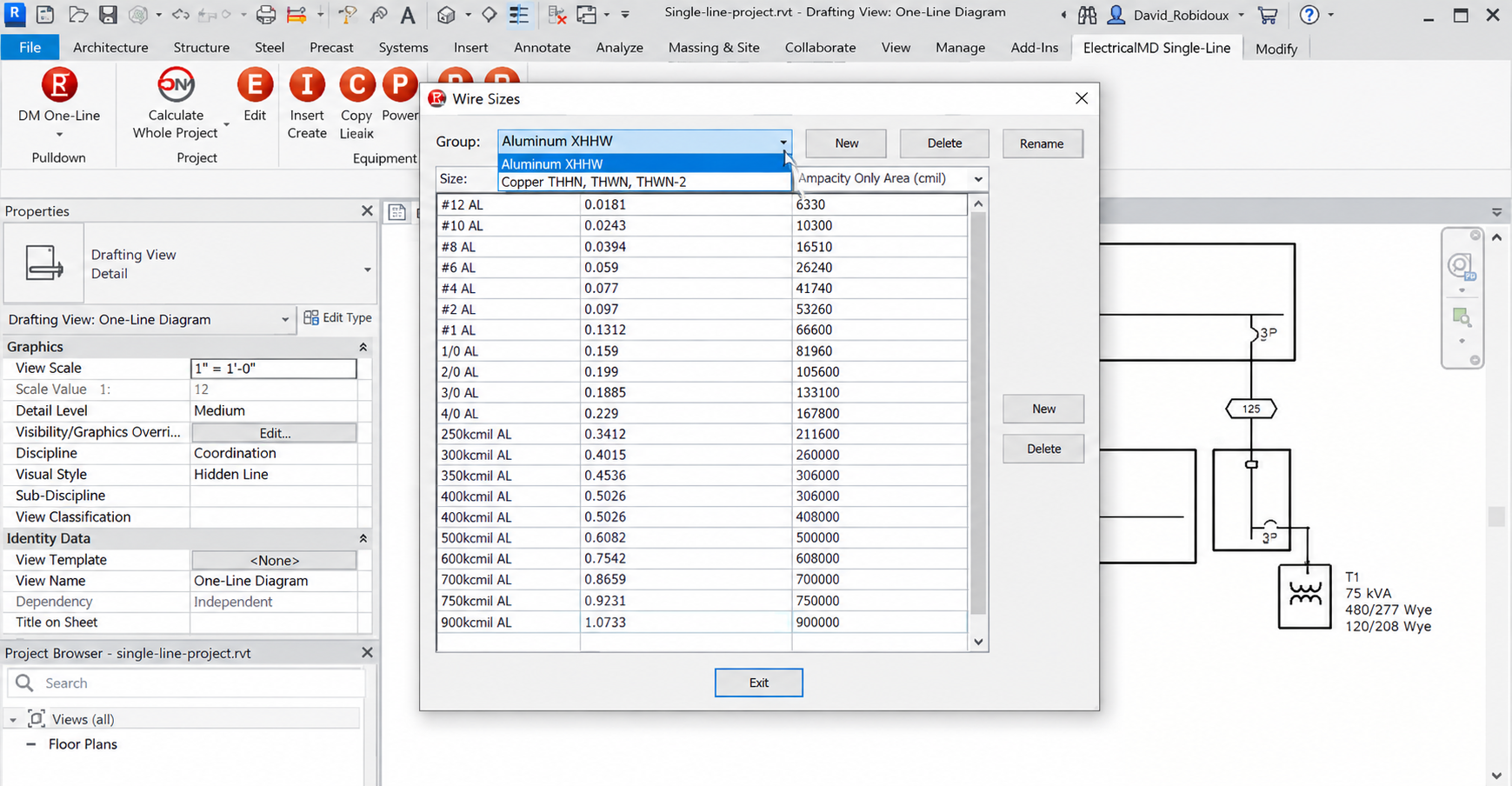The image size is (1512, 786).
Task: Click the Delete button beside the size table
Action: coord(1043,449)
